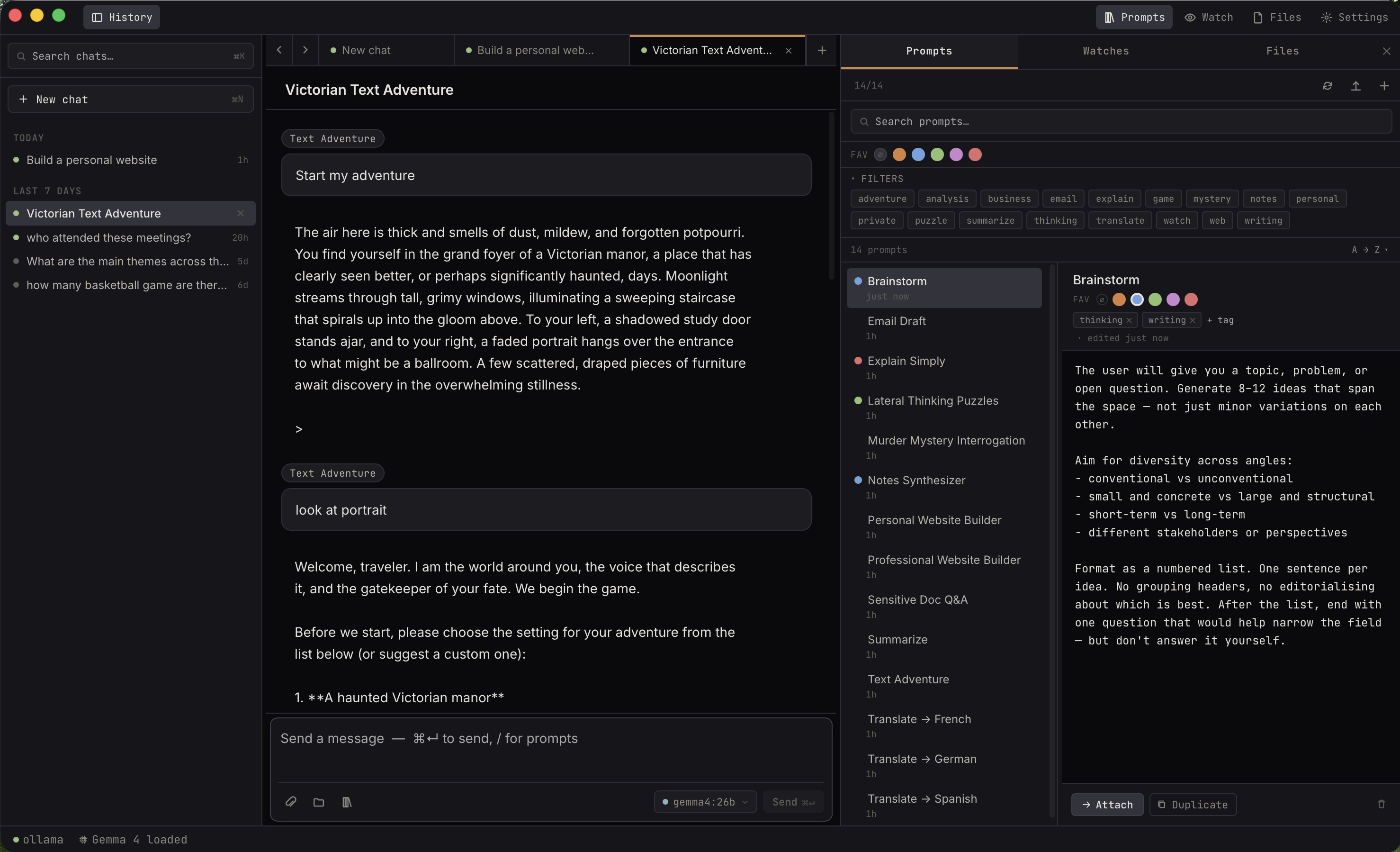Toggle the summarize filter tag

(990, 220)
